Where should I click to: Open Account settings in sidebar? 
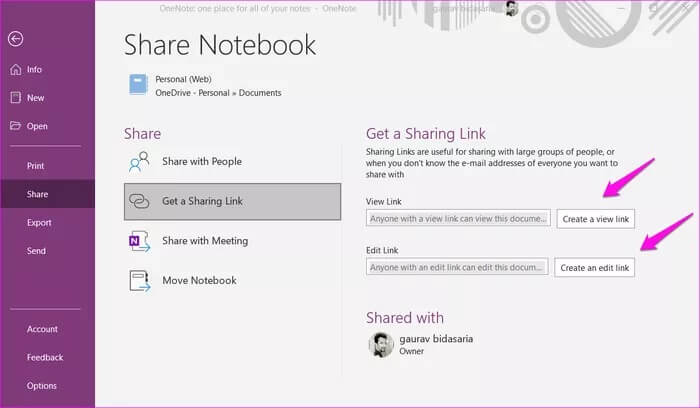pyautogui.click(x=47, y=329)
